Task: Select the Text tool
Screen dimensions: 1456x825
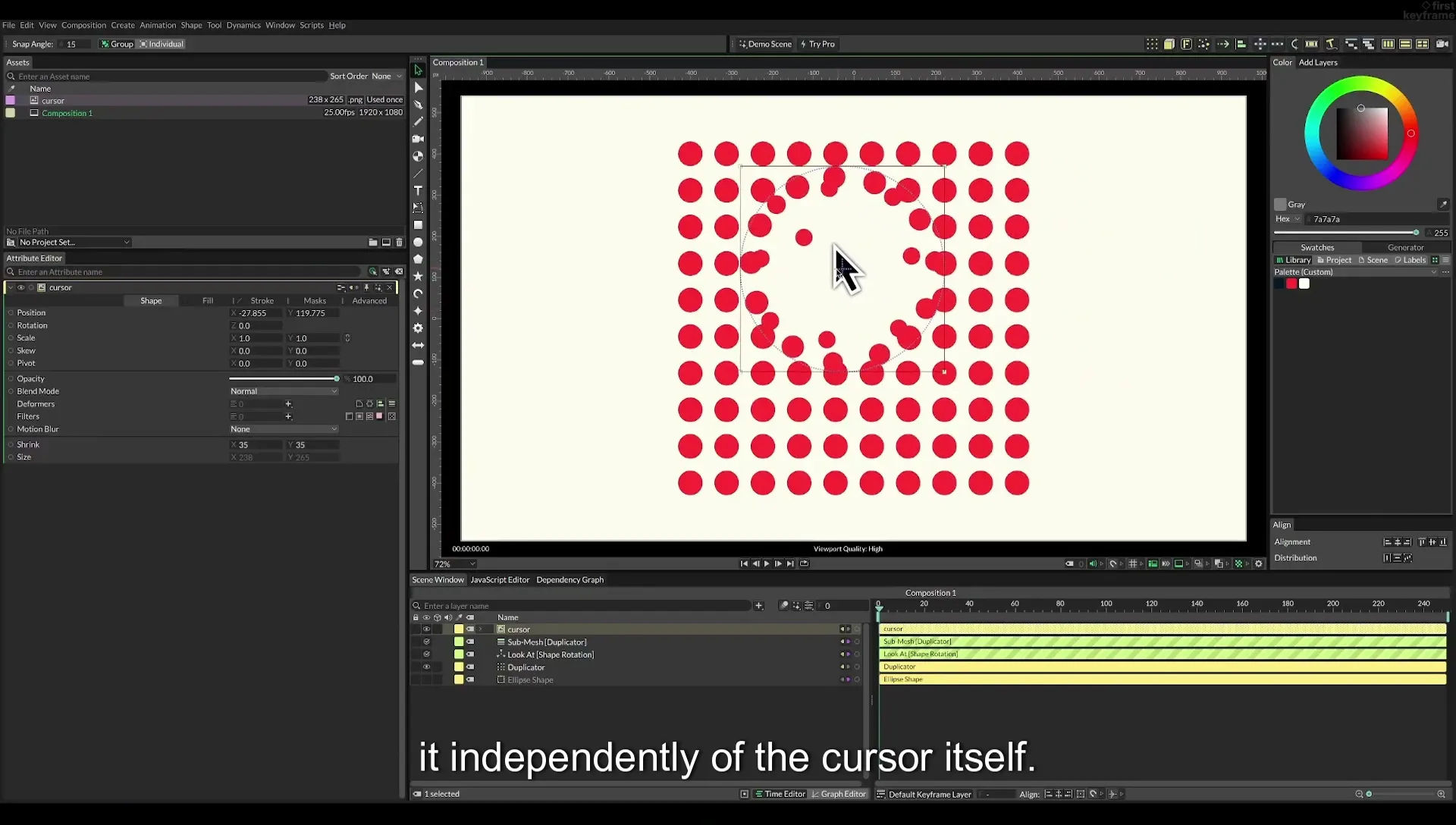Action: pyautogui.click(x=418, y=190)
